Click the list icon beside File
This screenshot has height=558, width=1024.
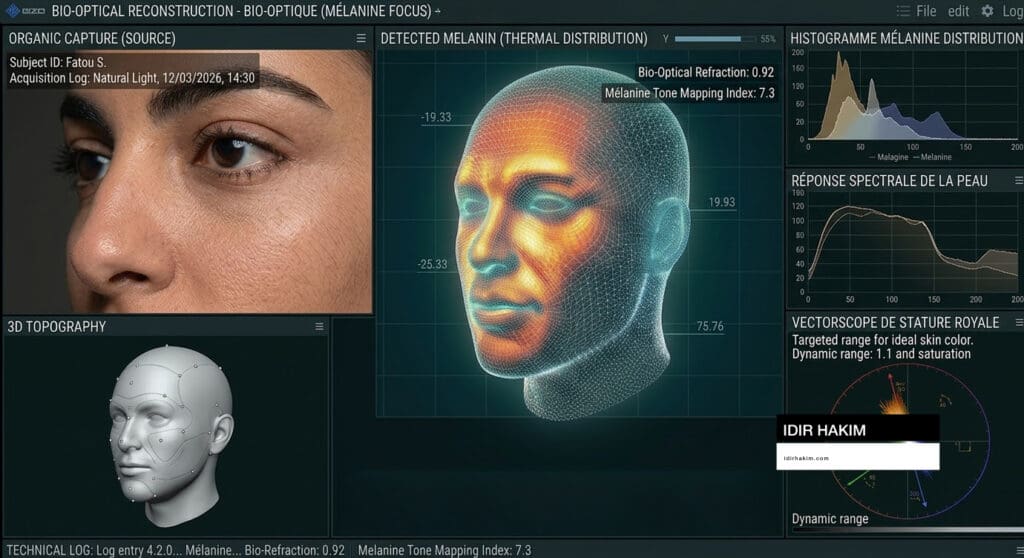coord(903,11)
